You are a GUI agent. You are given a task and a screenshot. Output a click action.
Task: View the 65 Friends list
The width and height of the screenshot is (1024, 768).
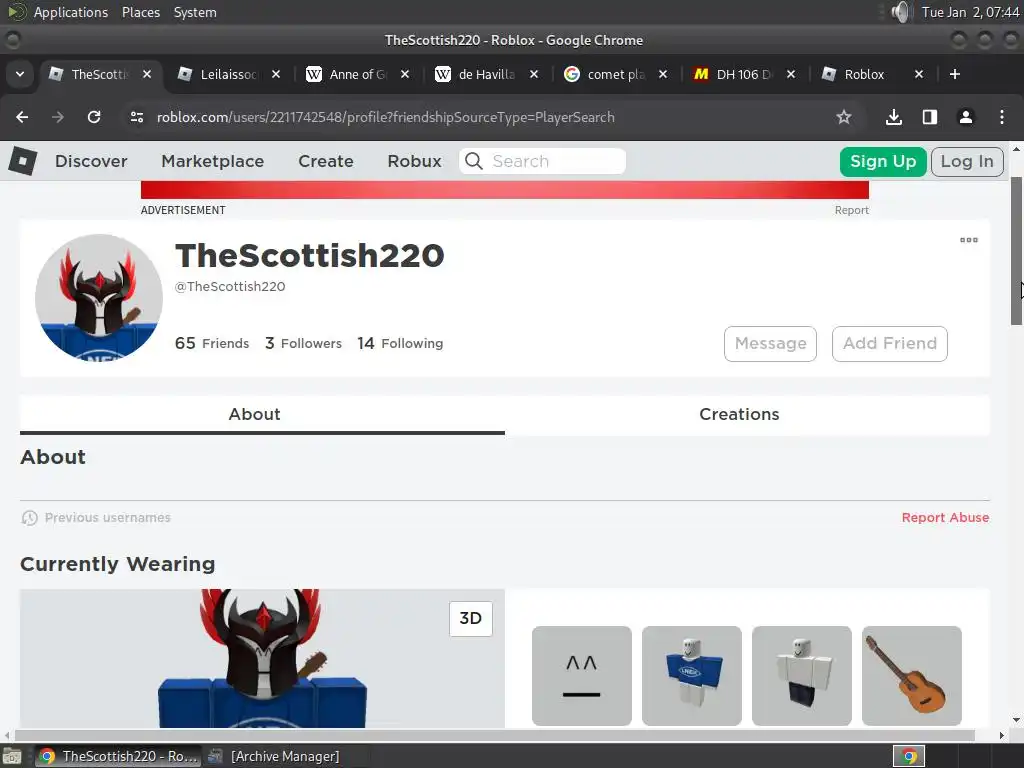click(212, 343)
